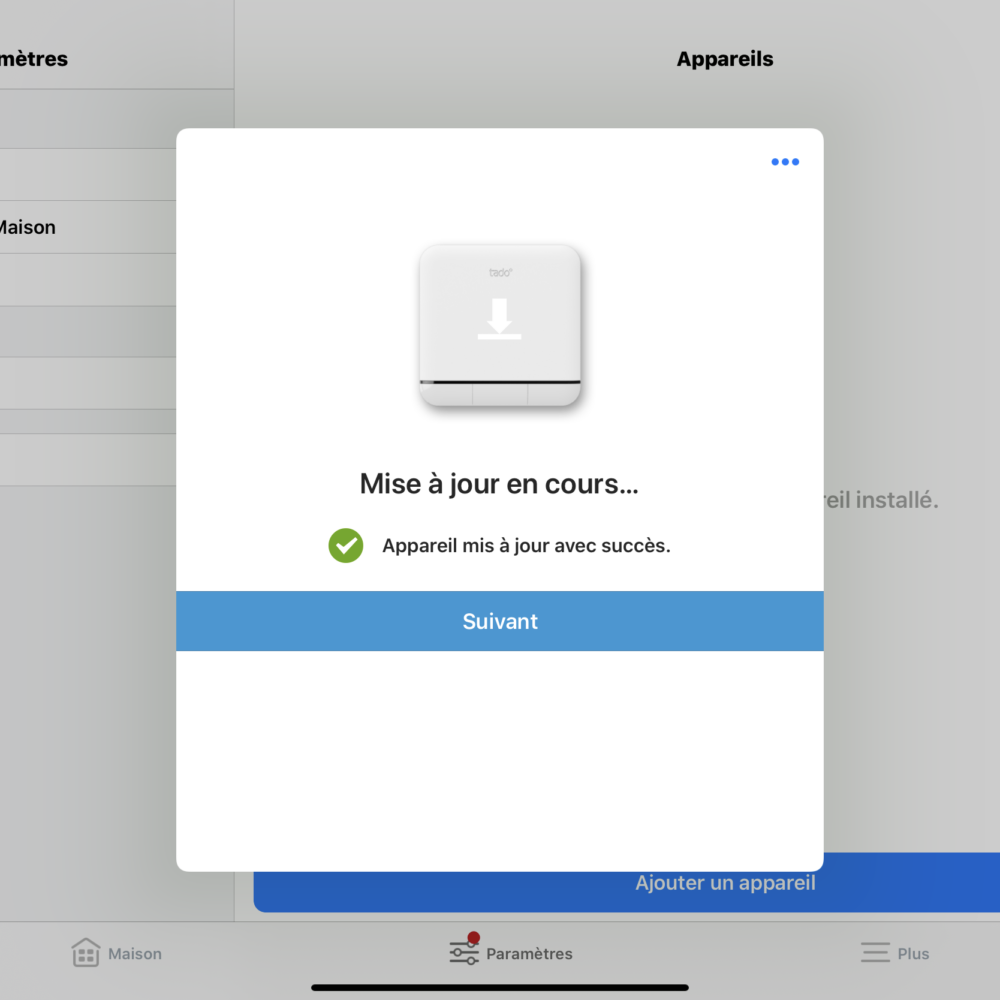Open the Plus tab
The width and height of the screenshot is (1000, 1000).
click(895, 953)
